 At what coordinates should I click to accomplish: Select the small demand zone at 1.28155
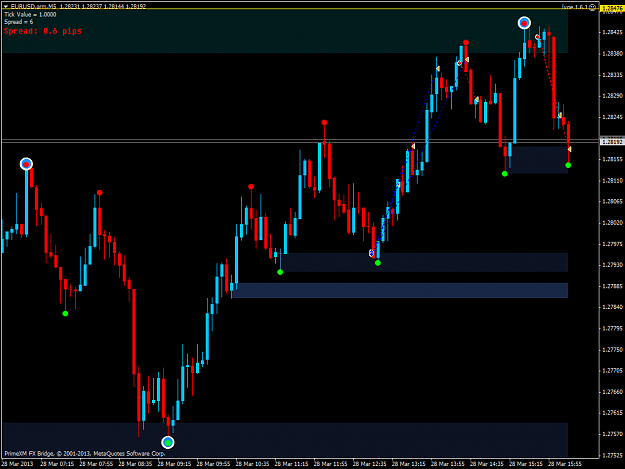tap(539, 160)
